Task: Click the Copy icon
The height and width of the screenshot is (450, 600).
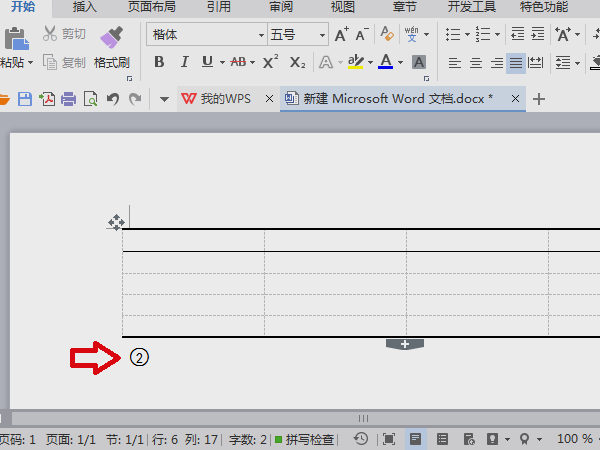Action: pos(50,62)
